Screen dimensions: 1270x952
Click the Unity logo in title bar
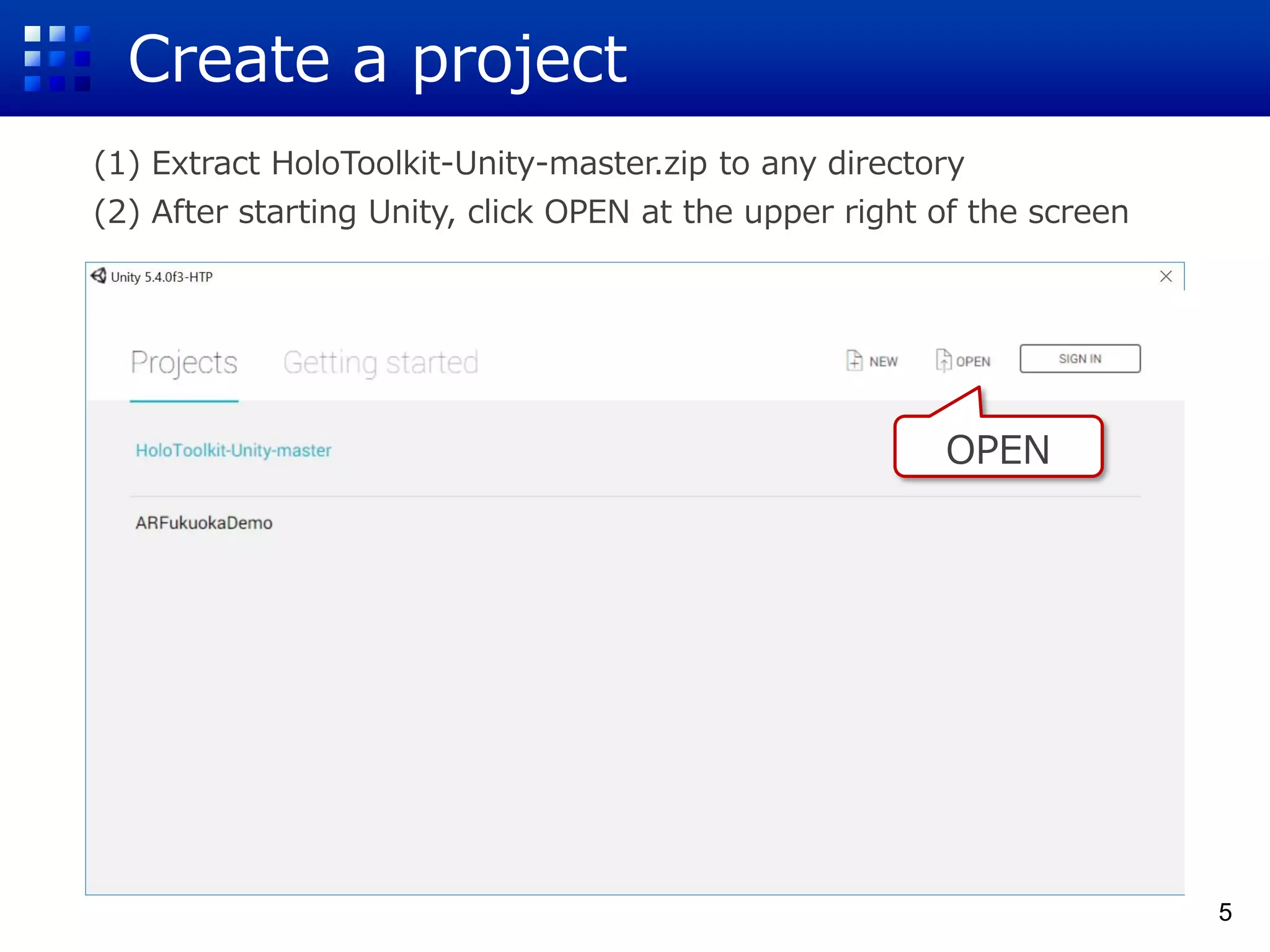(99, 276)
